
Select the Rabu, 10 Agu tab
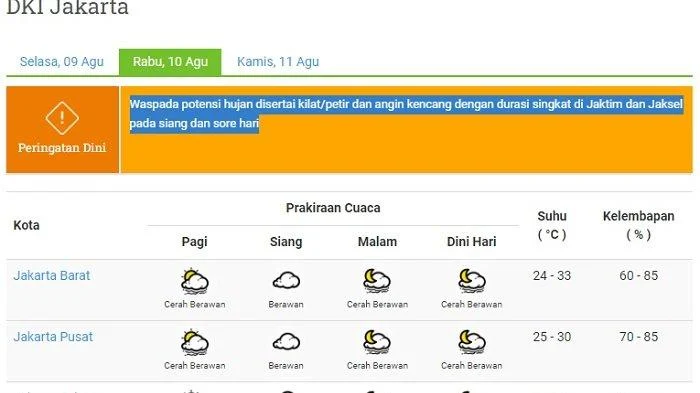tap(170, 62)
